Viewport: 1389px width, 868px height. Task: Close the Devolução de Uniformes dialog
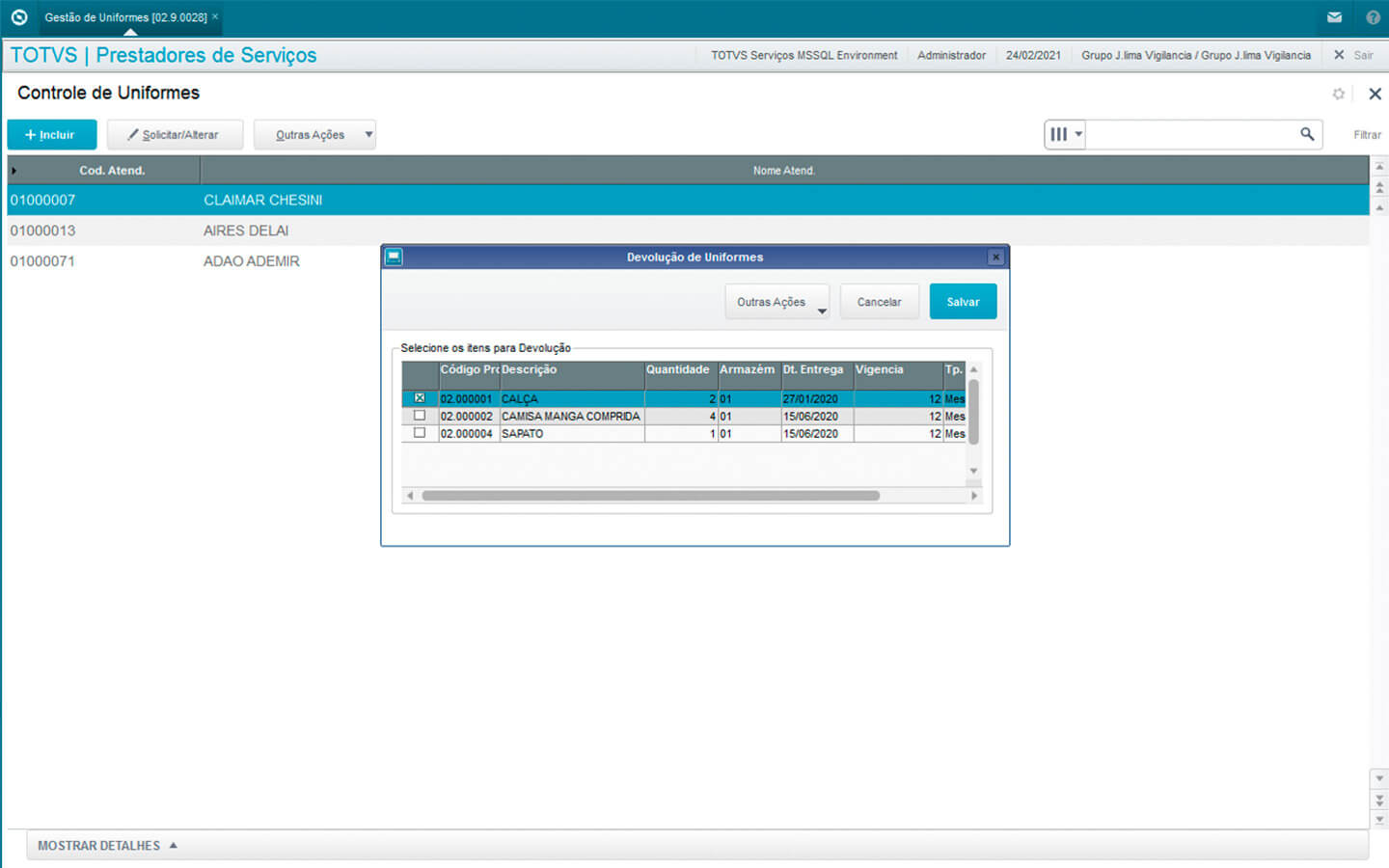tap(996, 258)
